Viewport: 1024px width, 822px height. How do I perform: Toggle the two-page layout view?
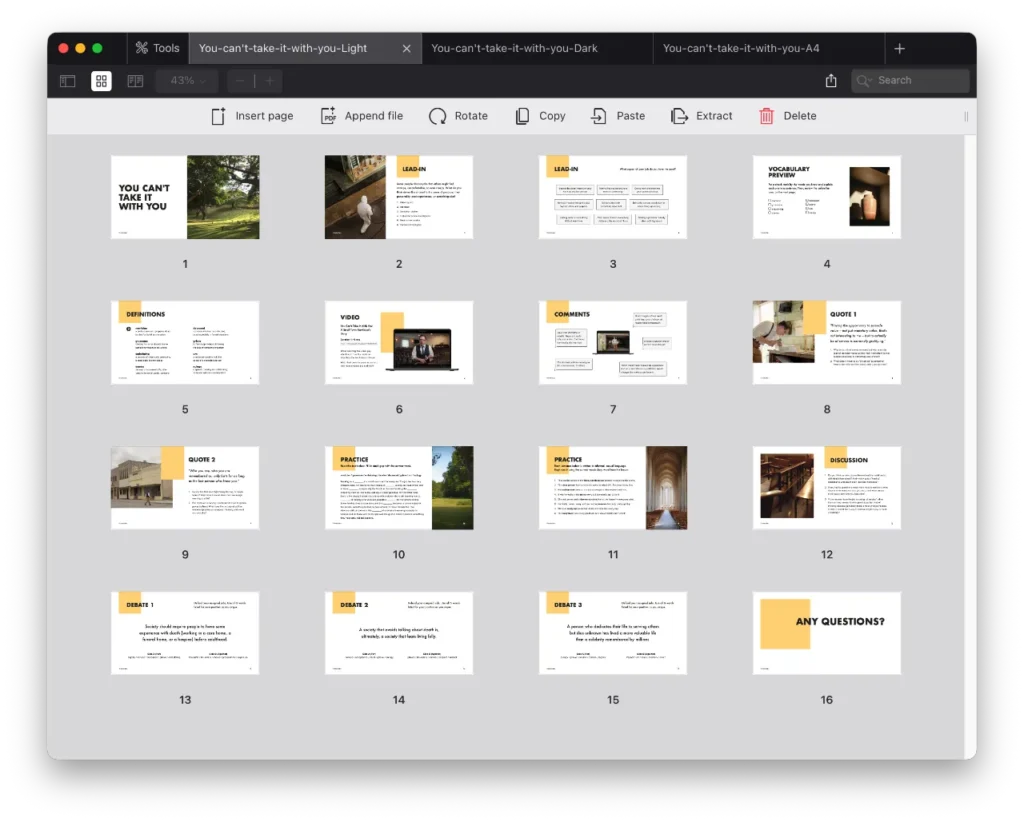tap(135, 81)
